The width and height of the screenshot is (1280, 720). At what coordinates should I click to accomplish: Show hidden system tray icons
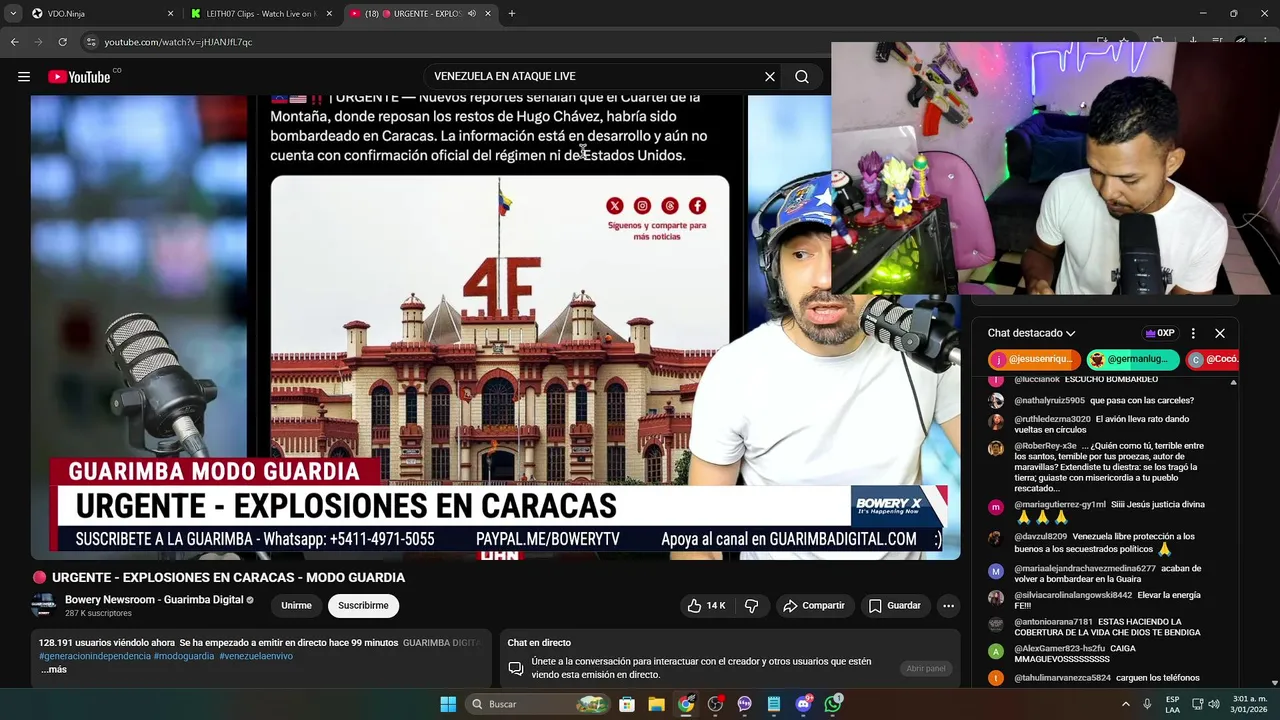(x=1126, y=704)
